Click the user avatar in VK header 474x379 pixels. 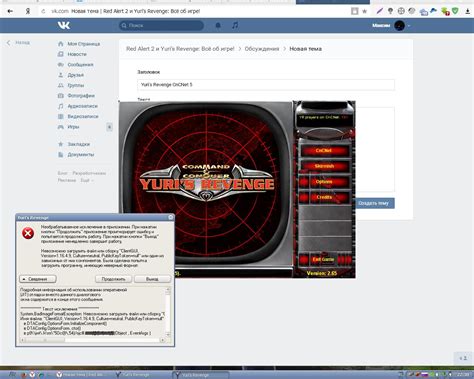click(399, 25)
